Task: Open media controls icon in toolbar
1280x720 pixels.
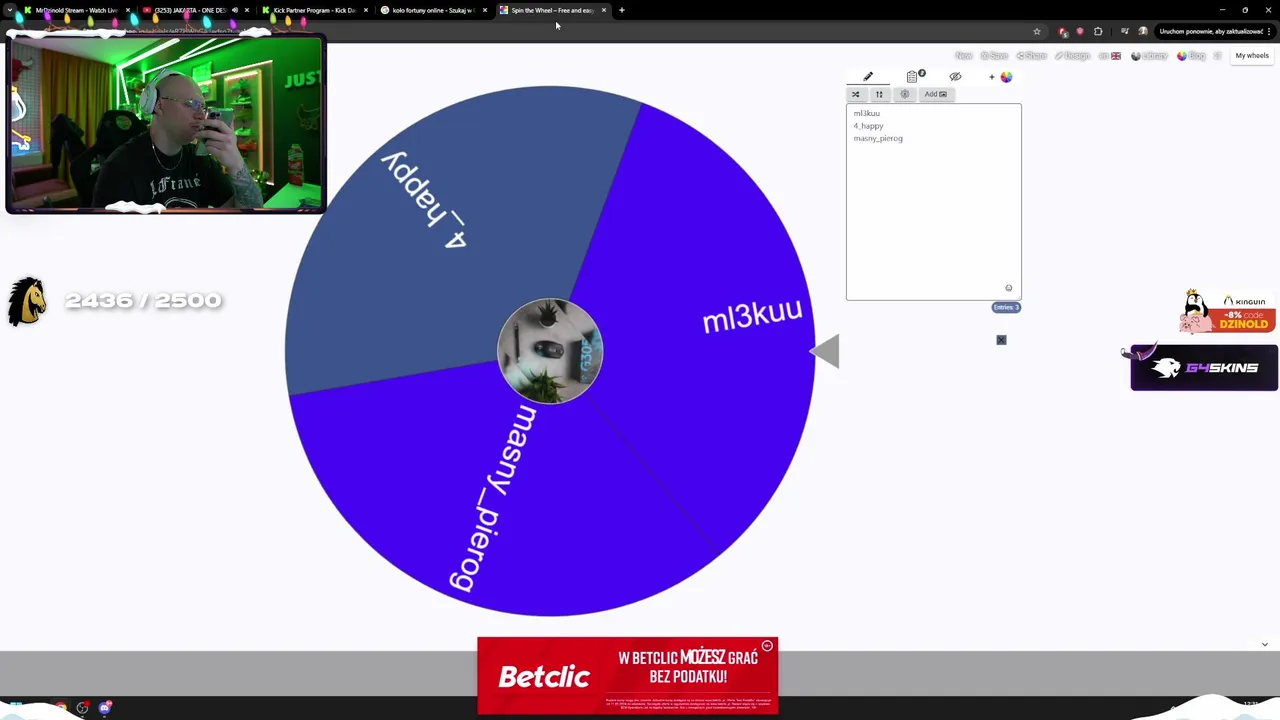Action: (1125, 31)
